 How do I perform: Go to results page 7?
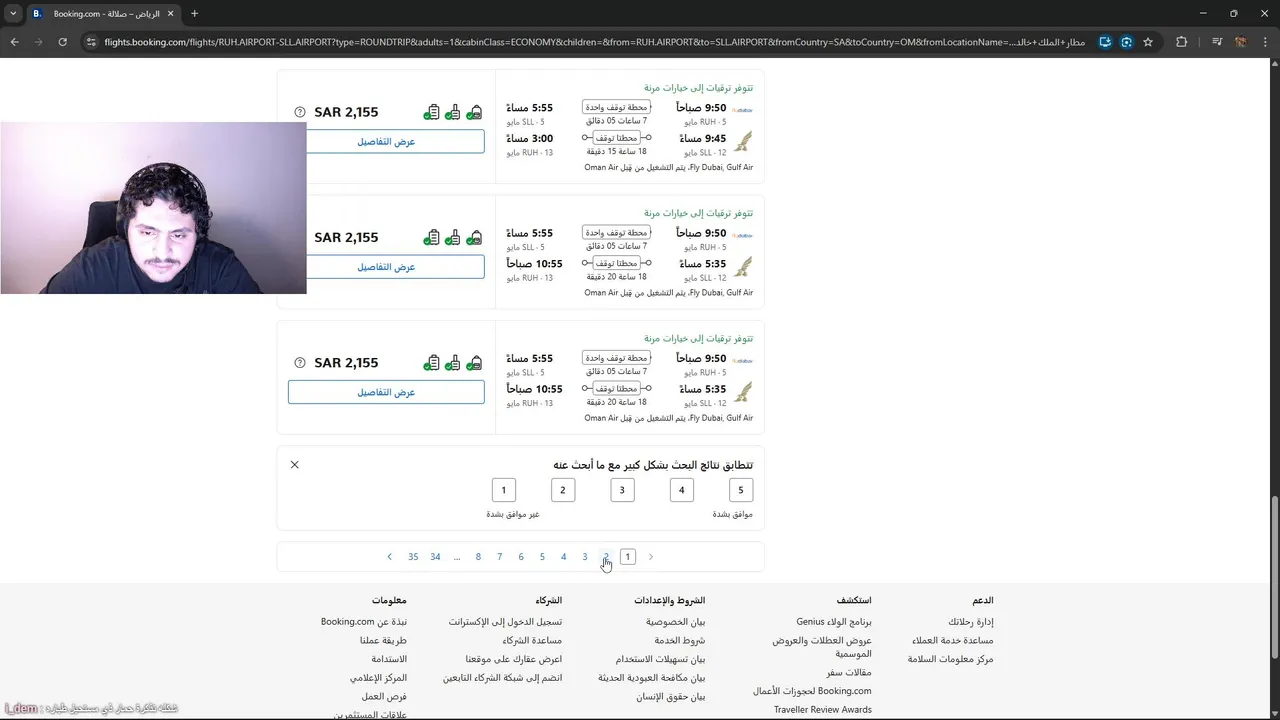point(499,557)
